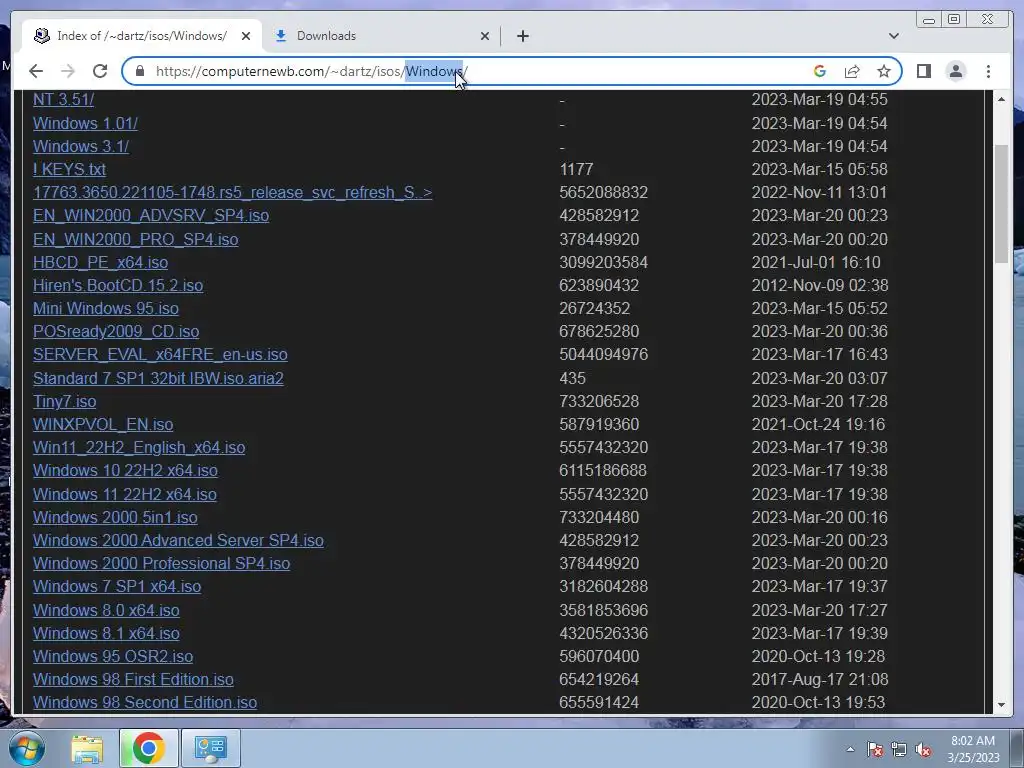This screenshot has height=768, width=1024.
Task: Download Windows 7 SP1 x64.iso
Action: pyautogui.click(x=117, y=586)
